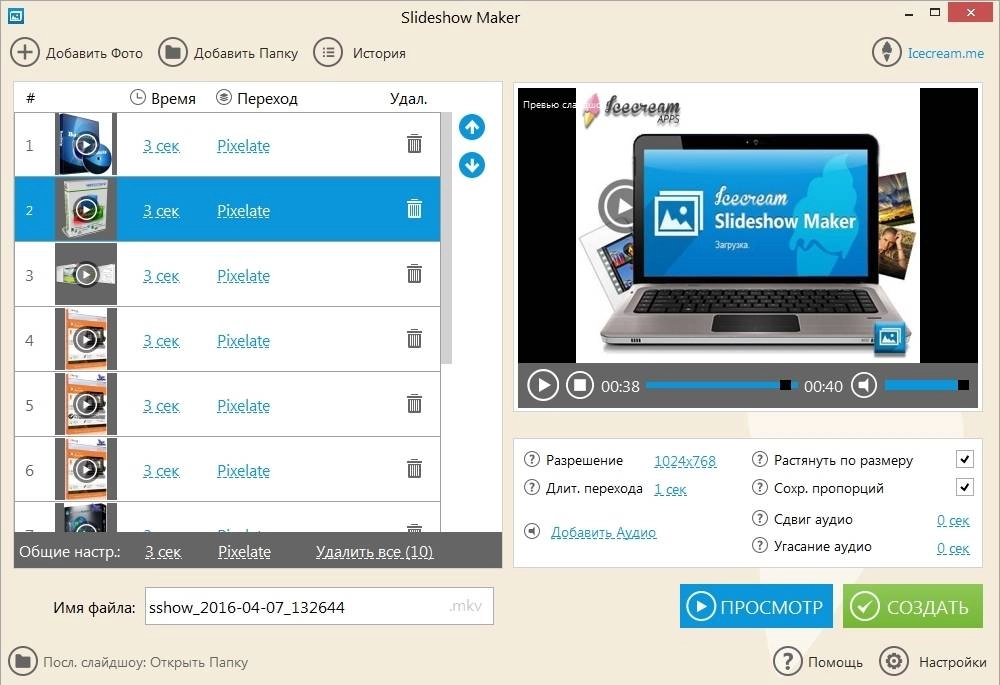Open Pixelate transition for slide 1
The image size is (1000, 685).
point(244,146)
